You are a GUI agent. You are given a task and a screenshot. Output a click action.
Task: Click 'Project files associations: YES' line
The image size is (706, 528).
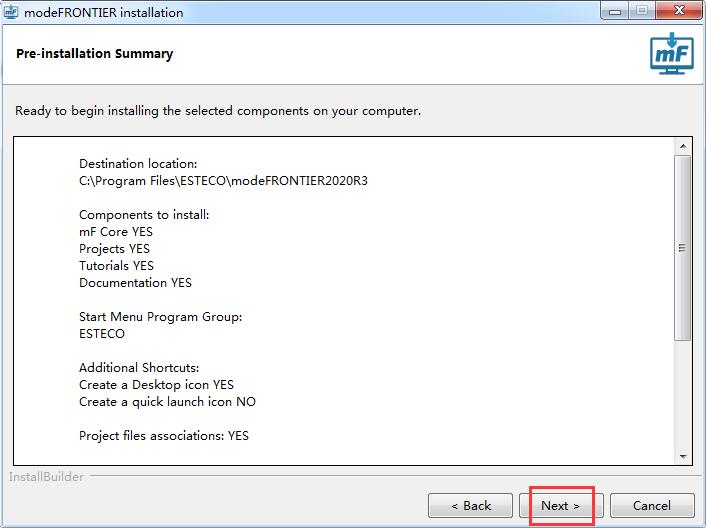pos(164,435)
